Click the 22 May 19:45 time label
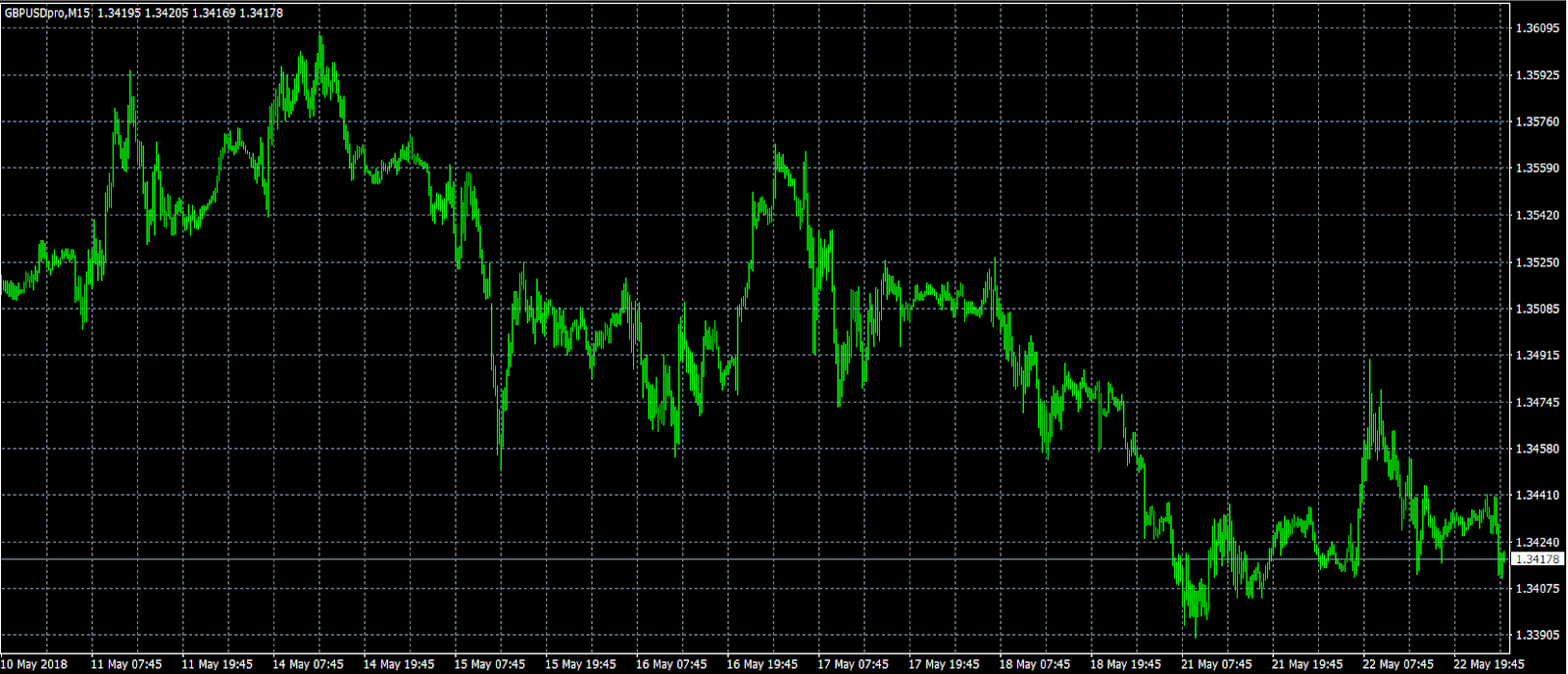Screen dimensions: 1568x674 click(1489, 664)
